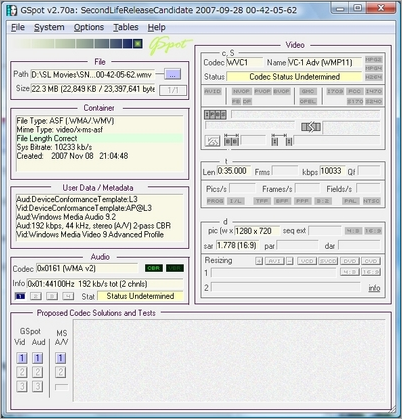Click the TFF field order indicator

pyautogui.click(x=262, y=201)
